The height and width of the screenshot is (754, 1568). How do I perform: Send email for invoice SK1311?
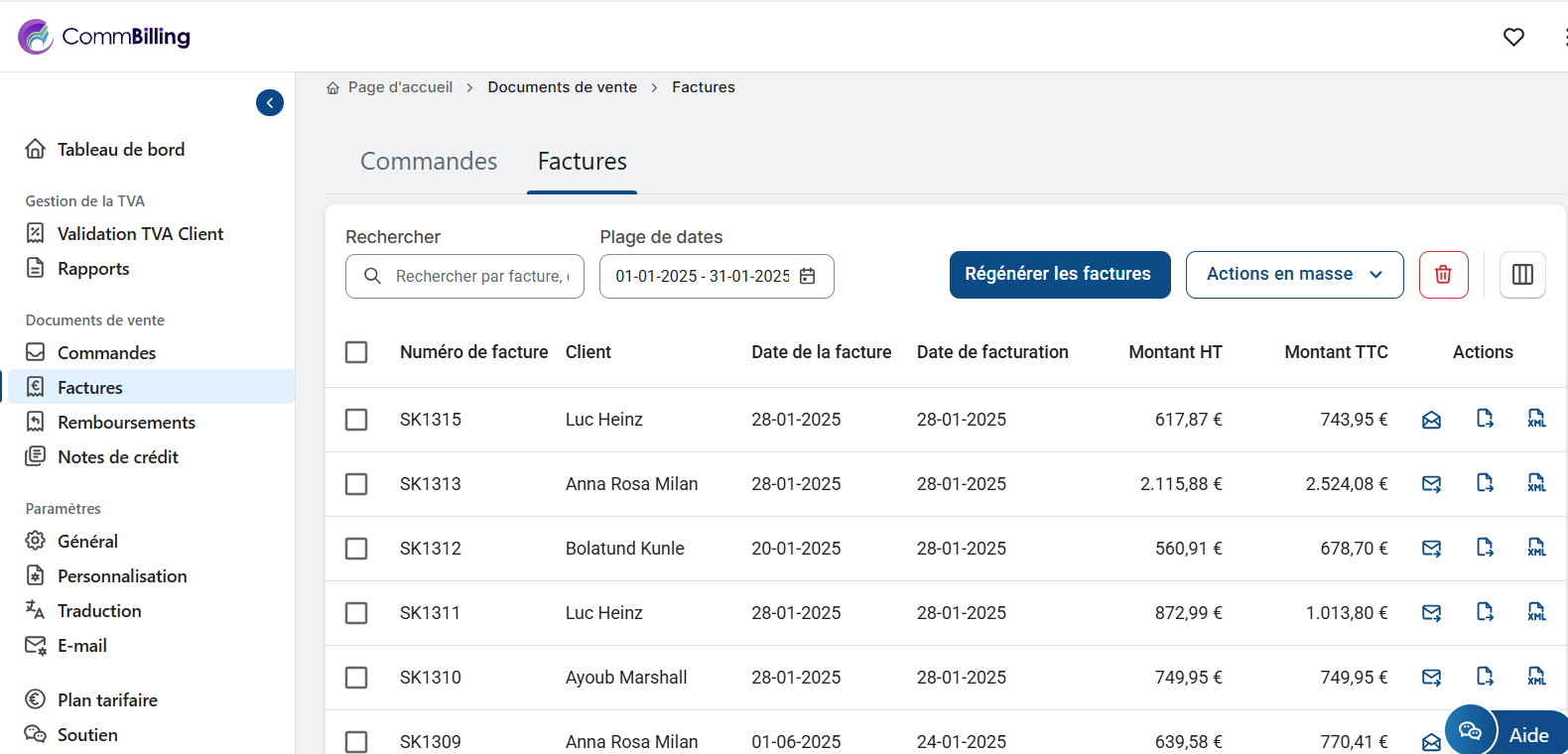[x=1431, y=613]
